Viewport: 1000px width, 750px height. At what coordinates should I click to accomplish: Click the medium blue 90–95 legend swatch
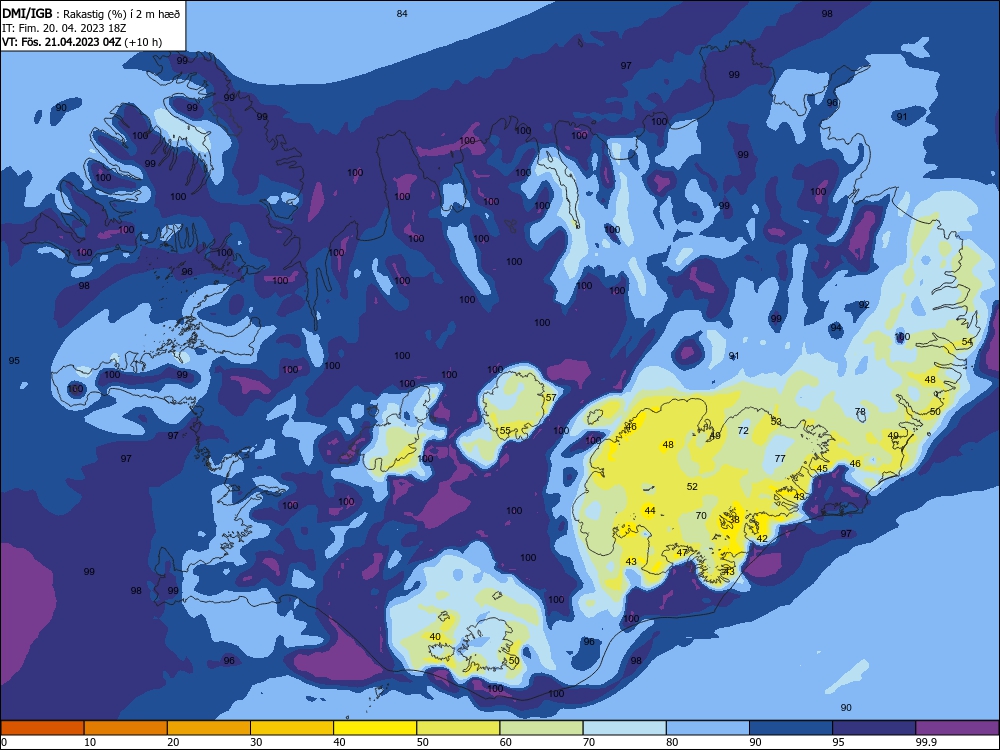pos(791,728)
